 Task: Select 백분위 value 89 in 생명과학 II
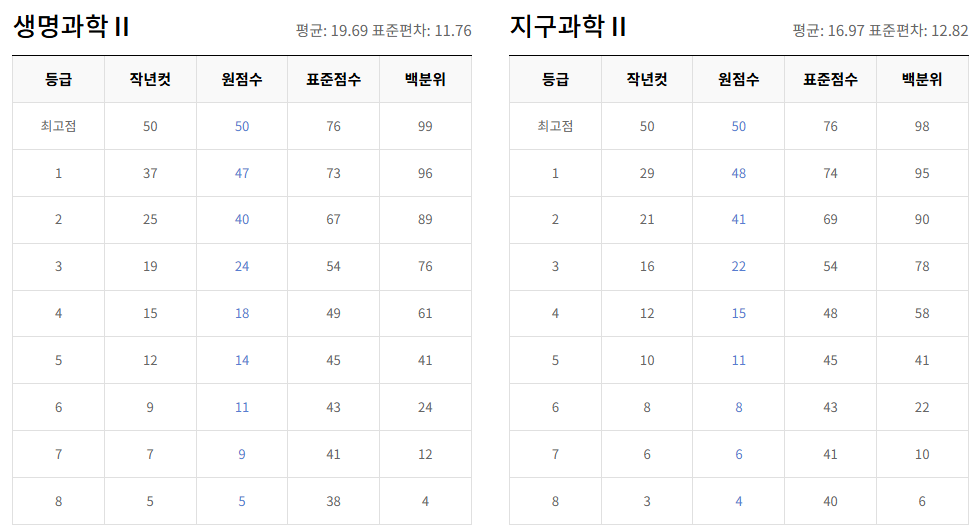(x=425, y=219)
